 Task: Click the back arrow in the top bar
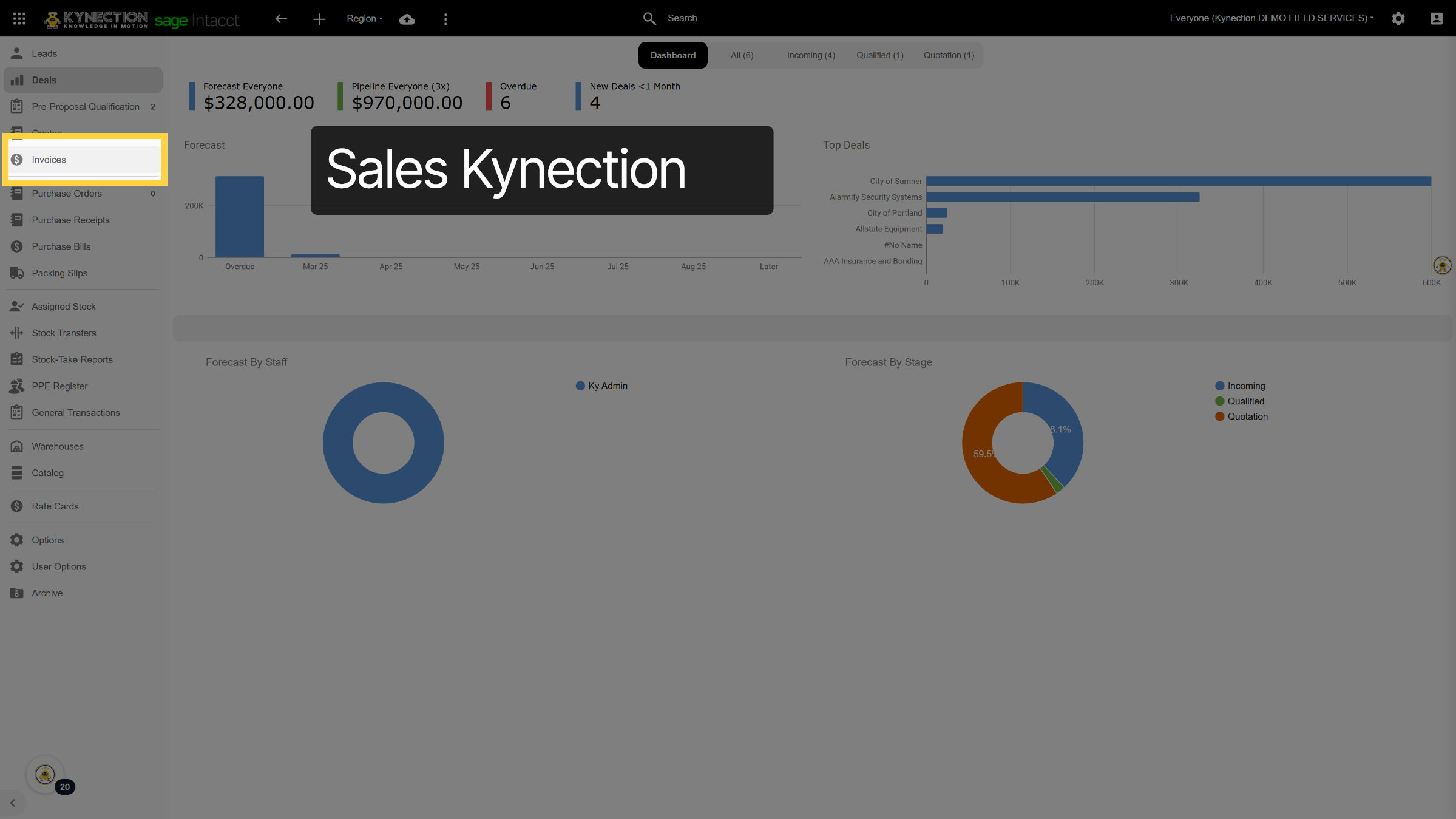click(x=281, y=19)
